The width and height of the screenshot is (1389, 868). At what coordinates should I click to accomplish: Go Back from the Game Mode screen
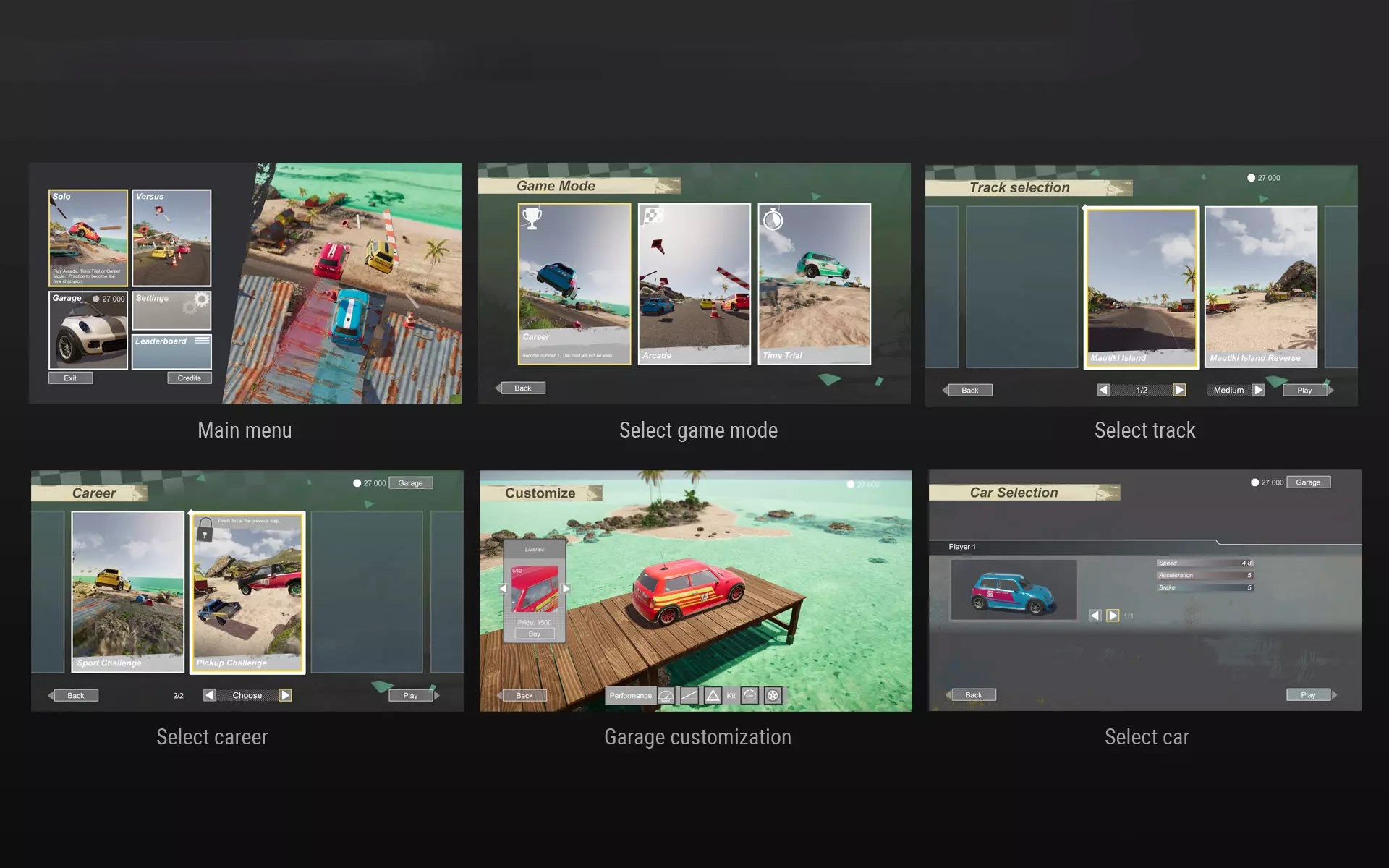tap(522, 388)
